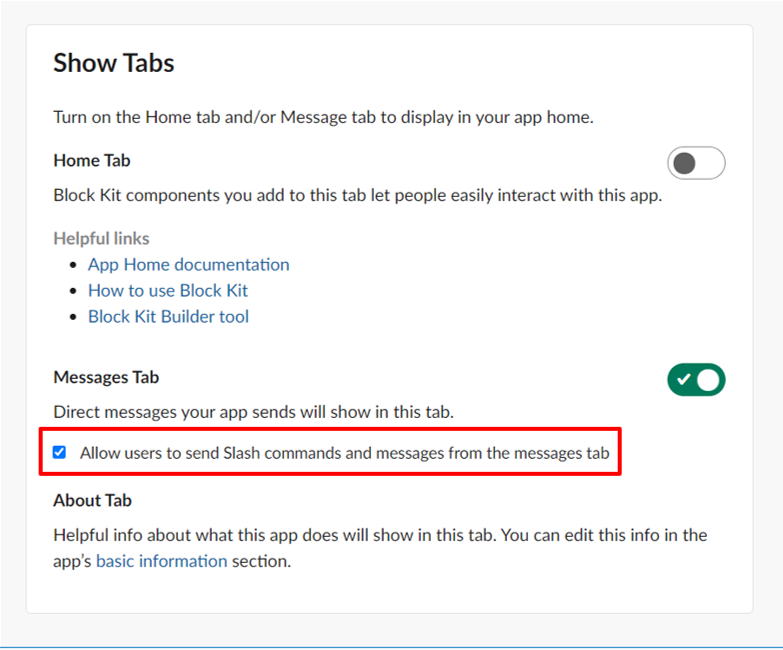Screen dimensions: 783x650
Task: Uncheck the Slash commands and messages checkbox
Action: coord(60,453)
